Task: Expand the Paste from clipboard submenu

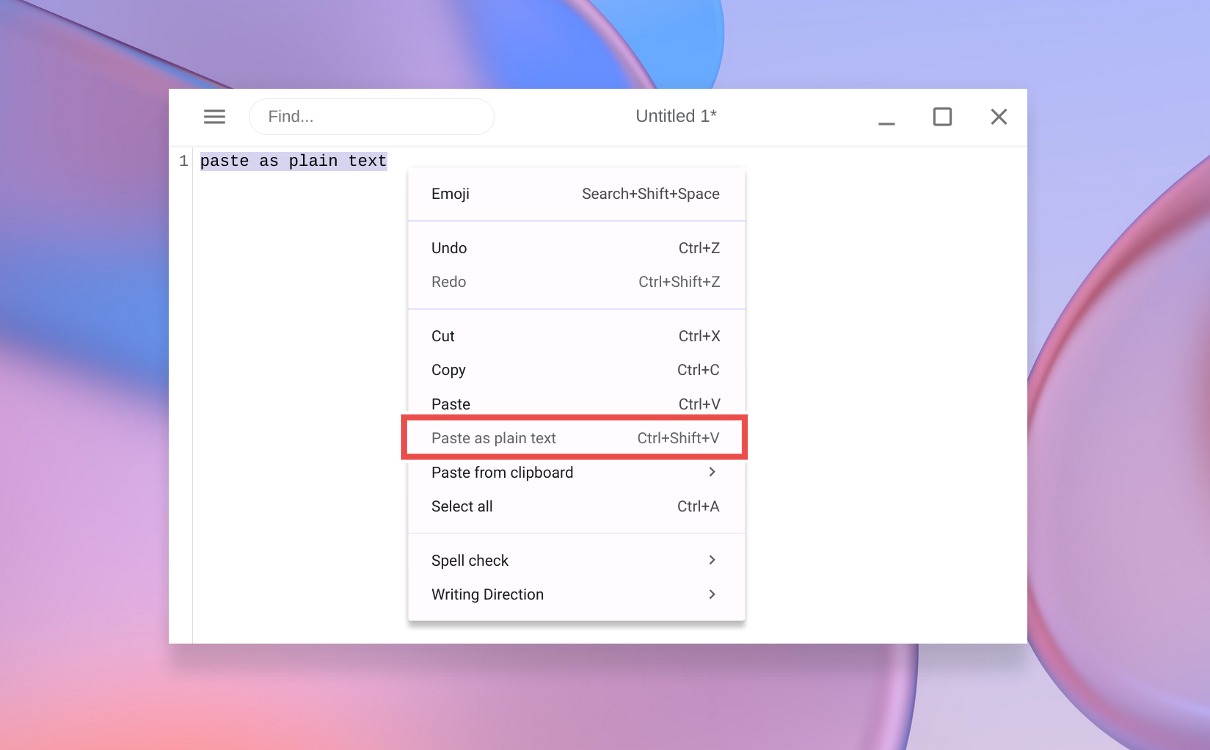Action: click(x=576, y=472)
